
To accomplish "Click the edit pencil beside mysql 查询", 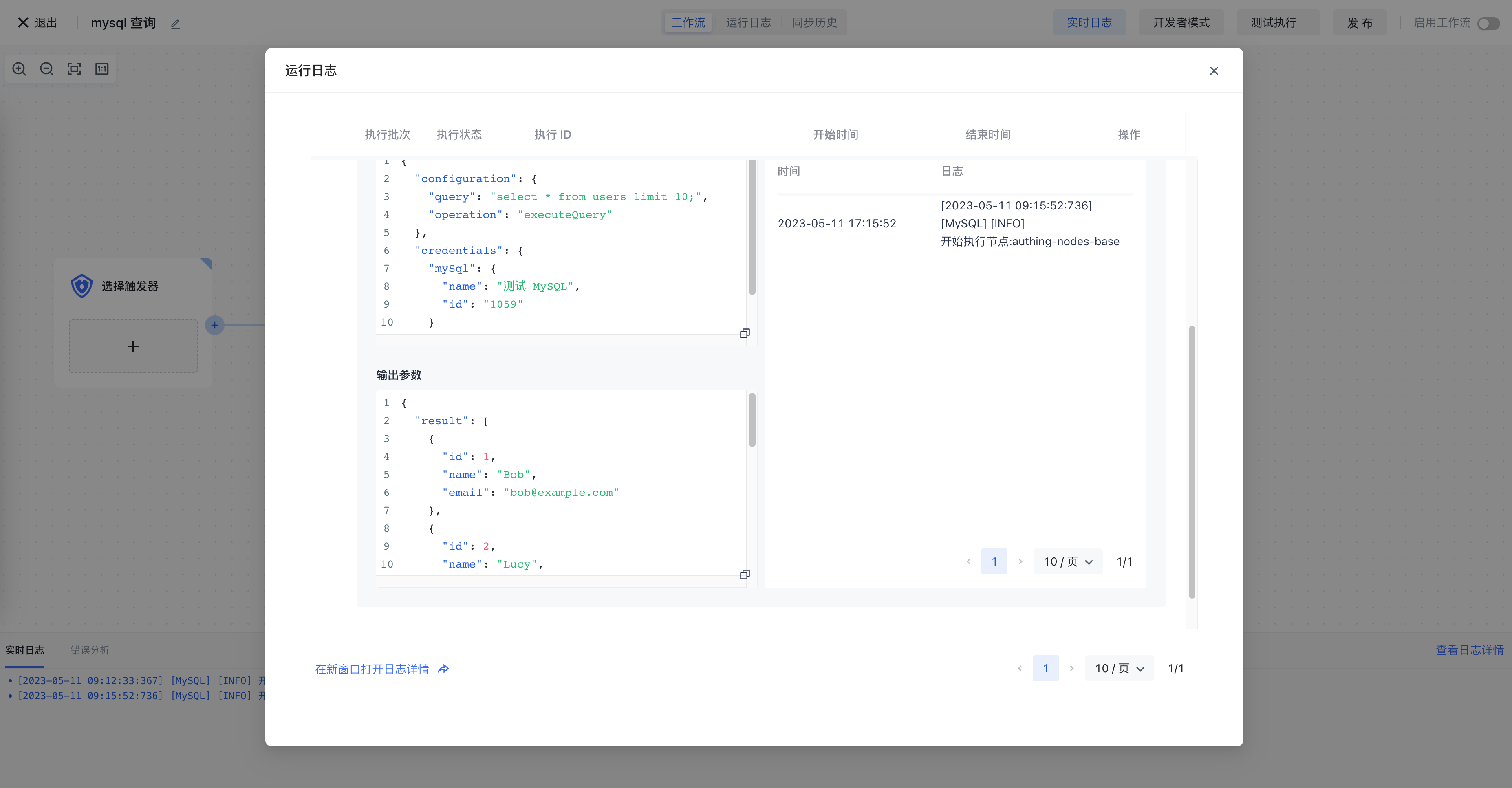I will 176,24.
